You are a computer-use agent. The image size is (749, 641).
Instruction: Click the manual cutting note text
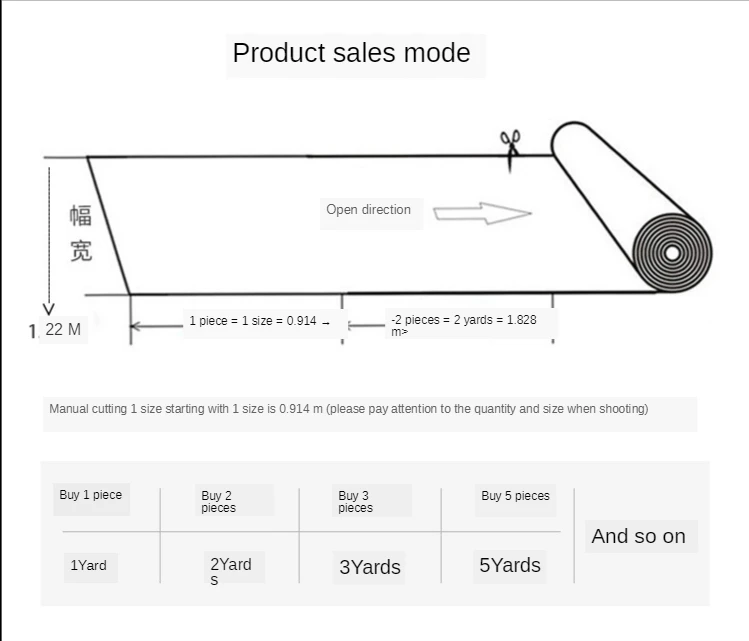pos(349,409)
